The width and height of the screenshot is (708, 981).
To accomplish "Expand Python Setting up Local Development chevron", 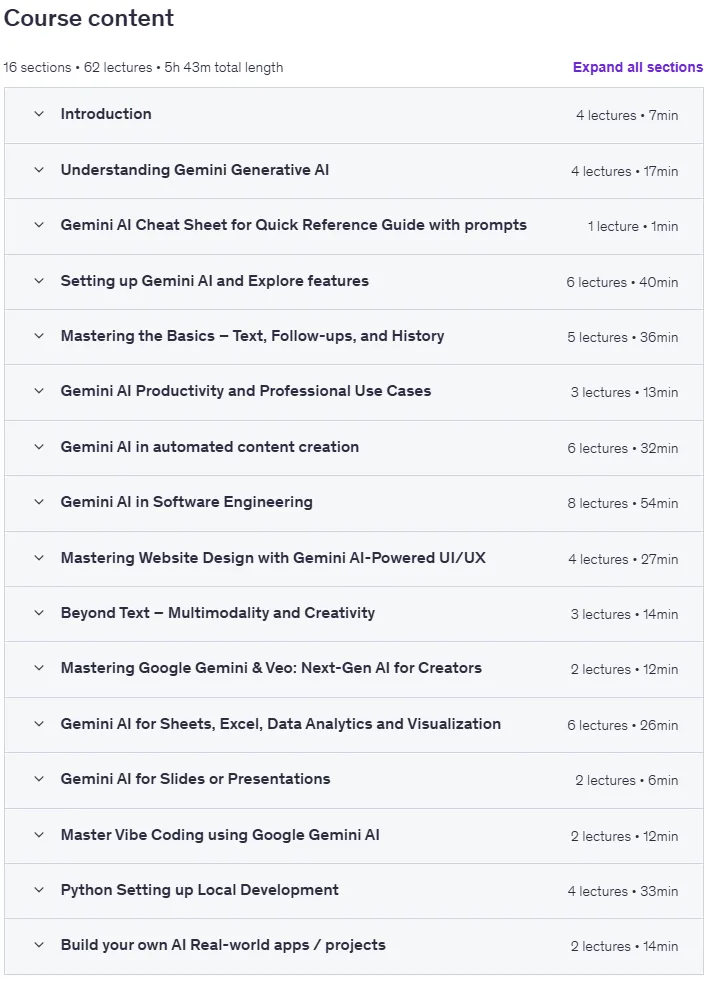I will coord(39,890).
